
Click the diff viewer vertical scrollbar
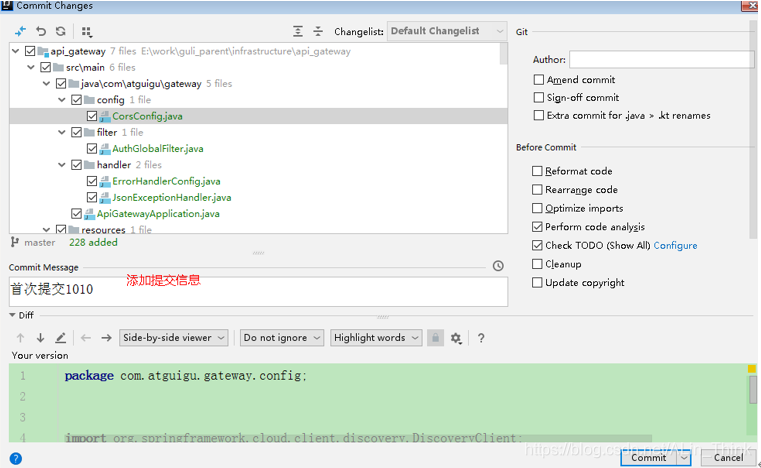(x=752, y=390)
